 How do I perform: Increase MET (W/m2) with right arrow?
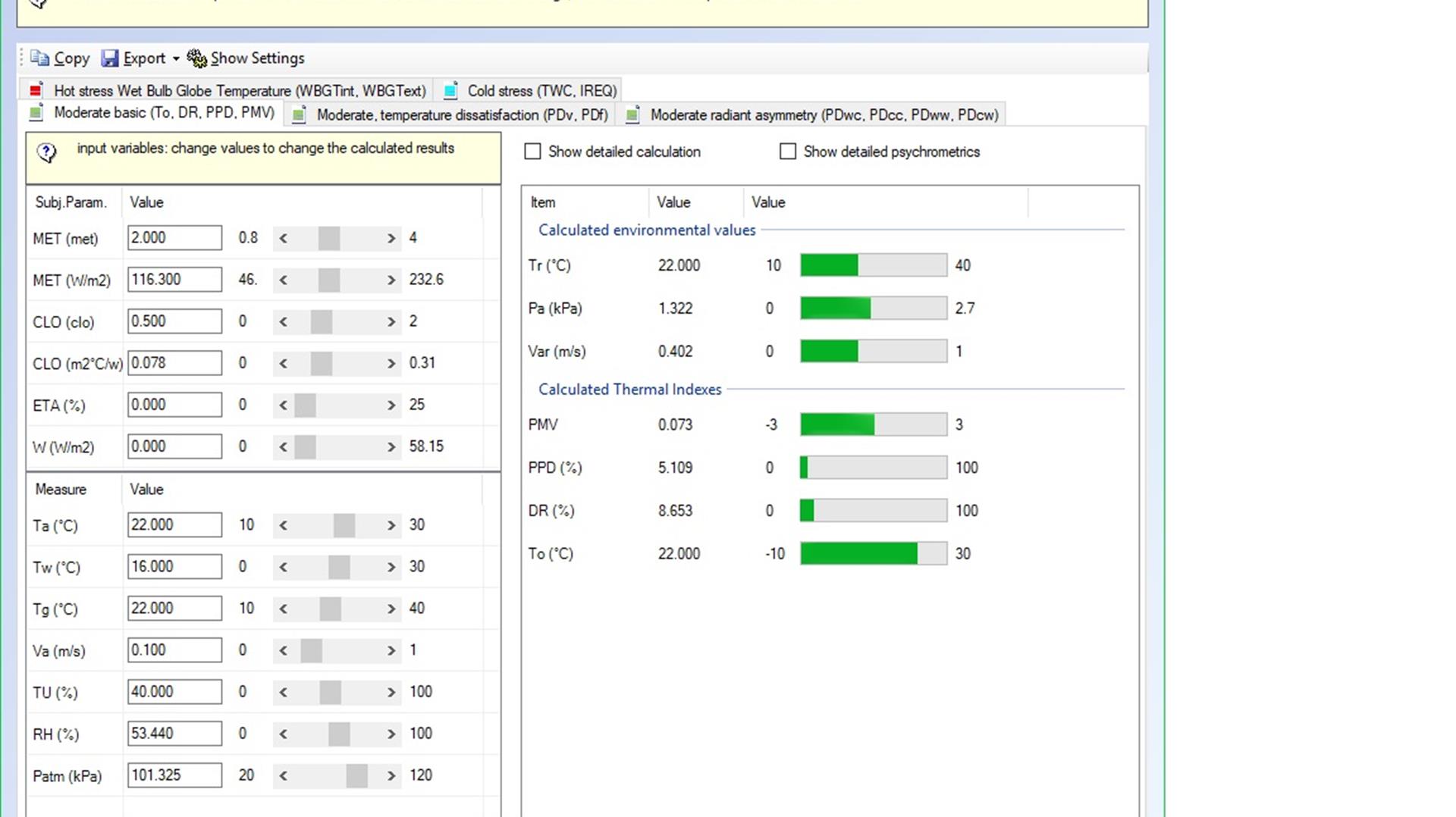point(391,280)
